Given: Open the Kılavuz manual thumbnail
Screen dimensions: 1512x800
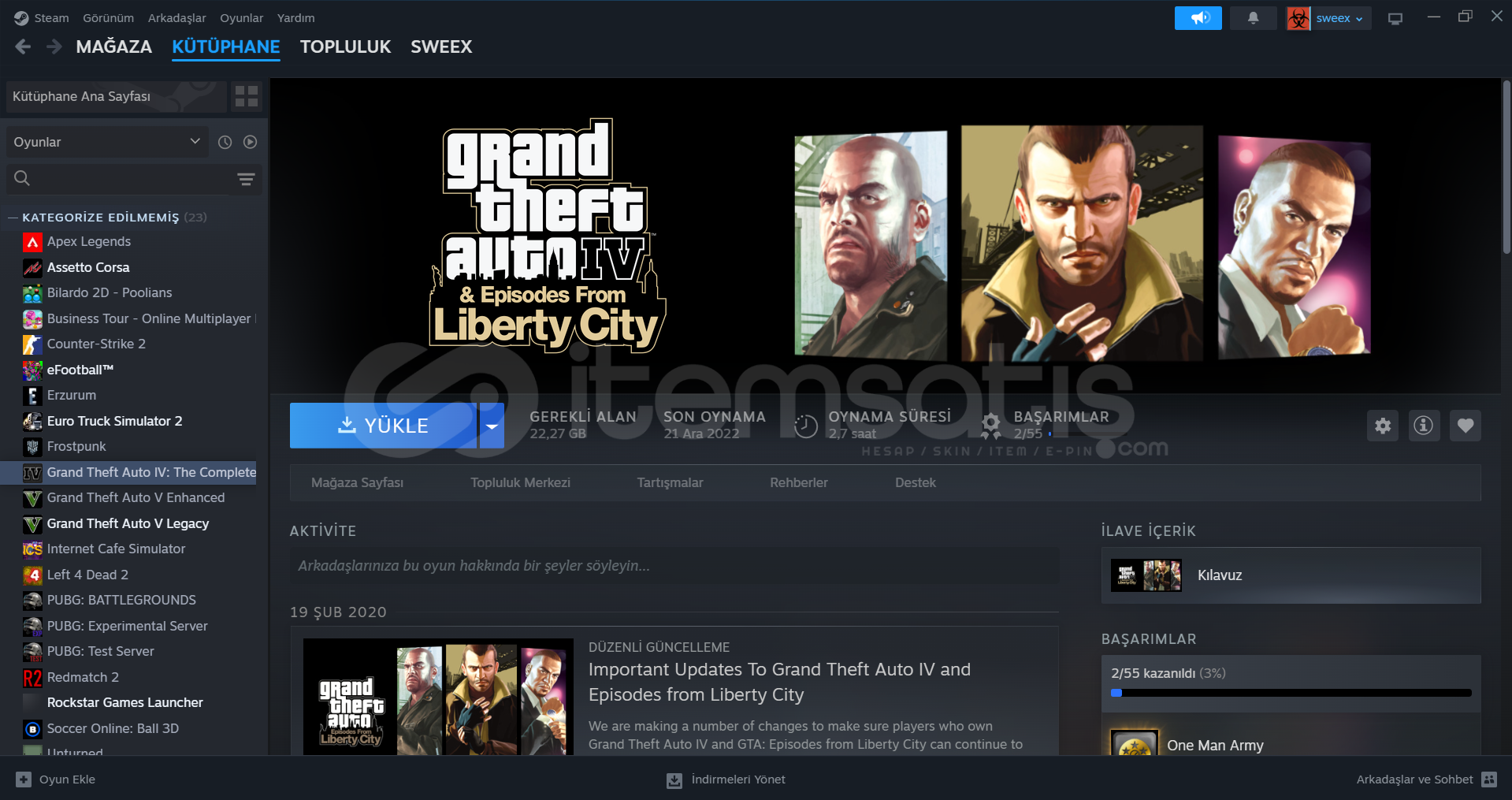Looking at the screenshot, I should pyautogui.click(x=1146, y=575).
